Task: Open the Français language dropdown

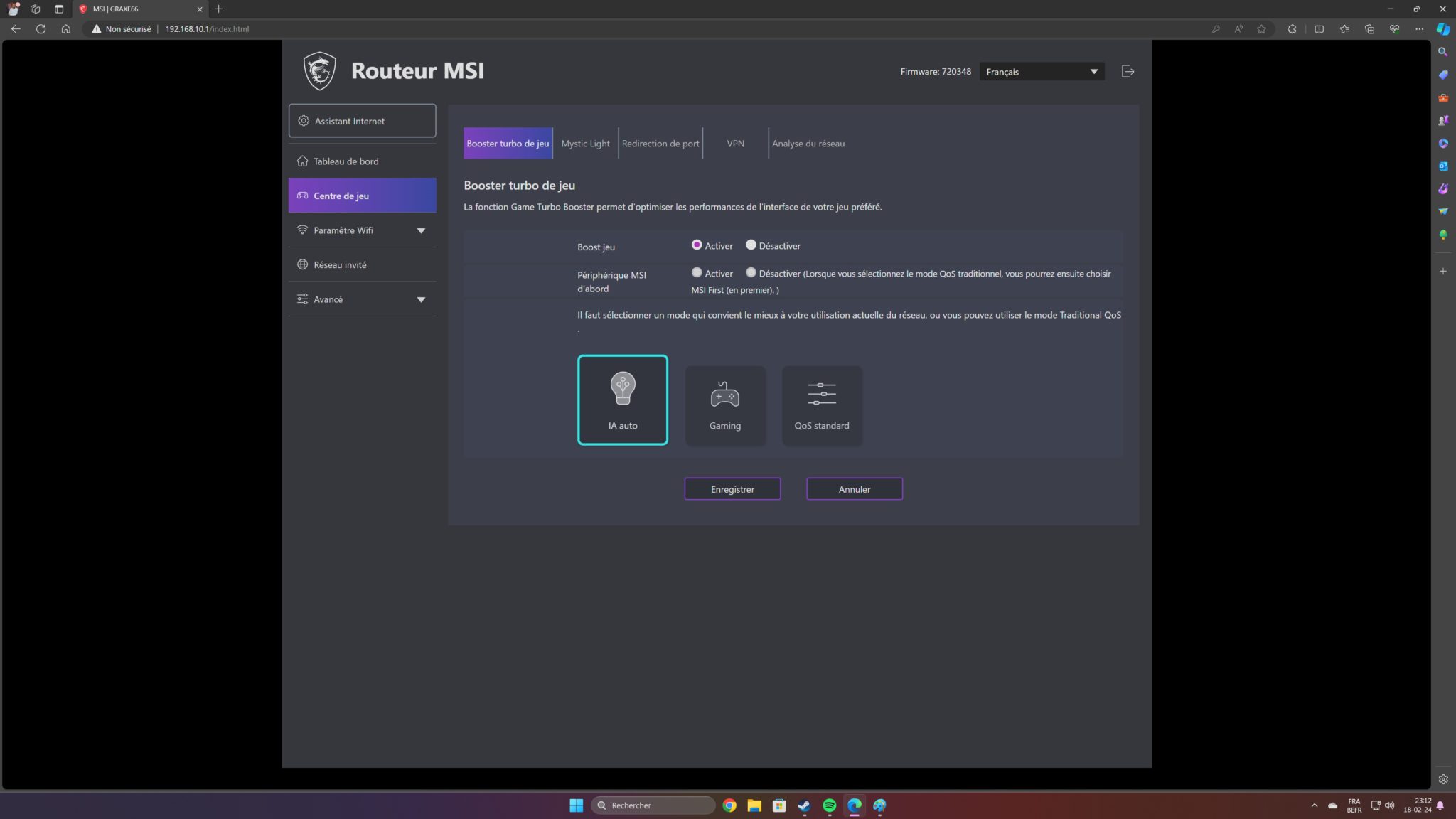Action: [1042, 72]
